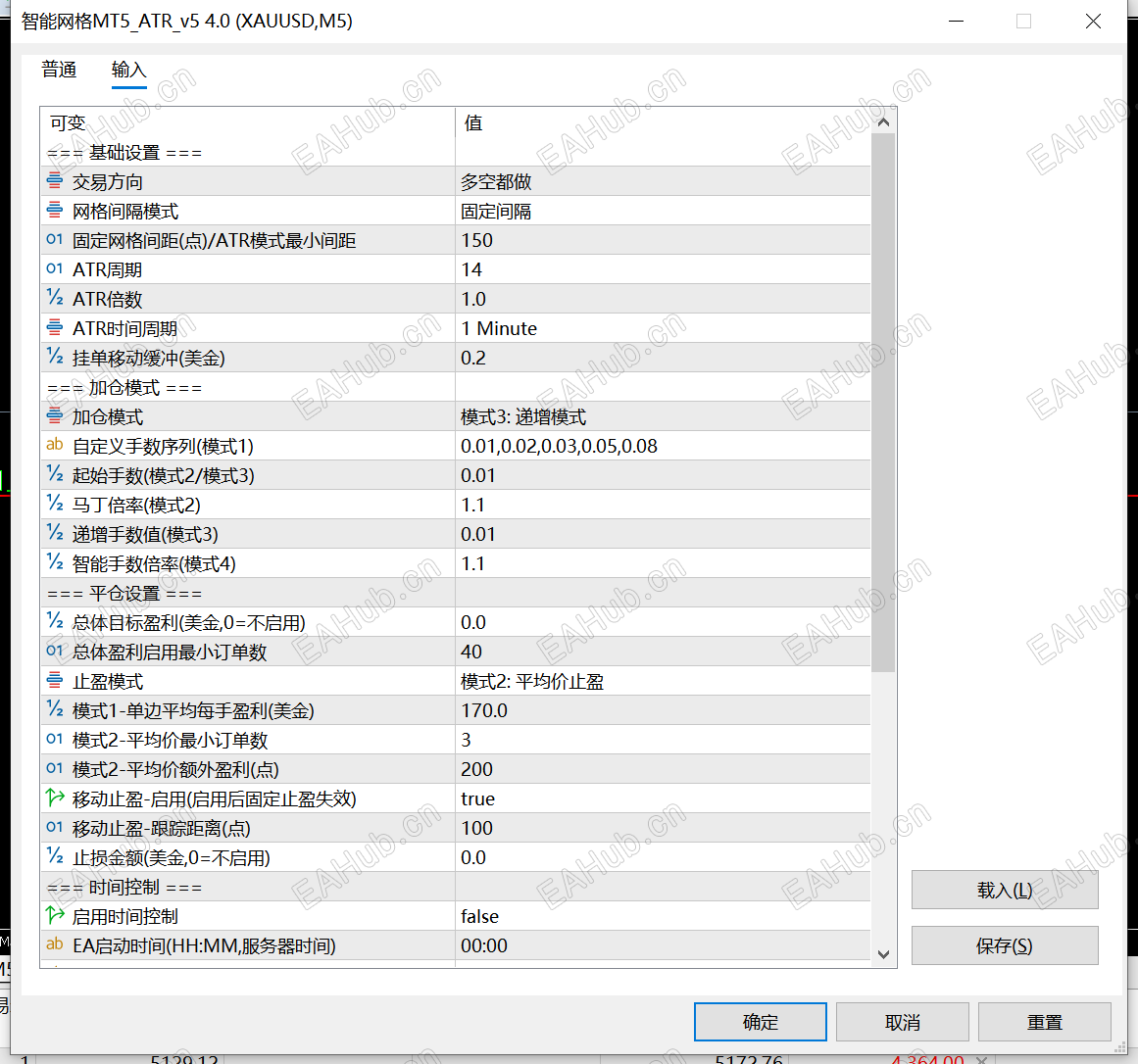Click the dropdown icon beside 交易方向
Image resolution: width=1138 pixels, height=1064 pixels.
(55, 180)
